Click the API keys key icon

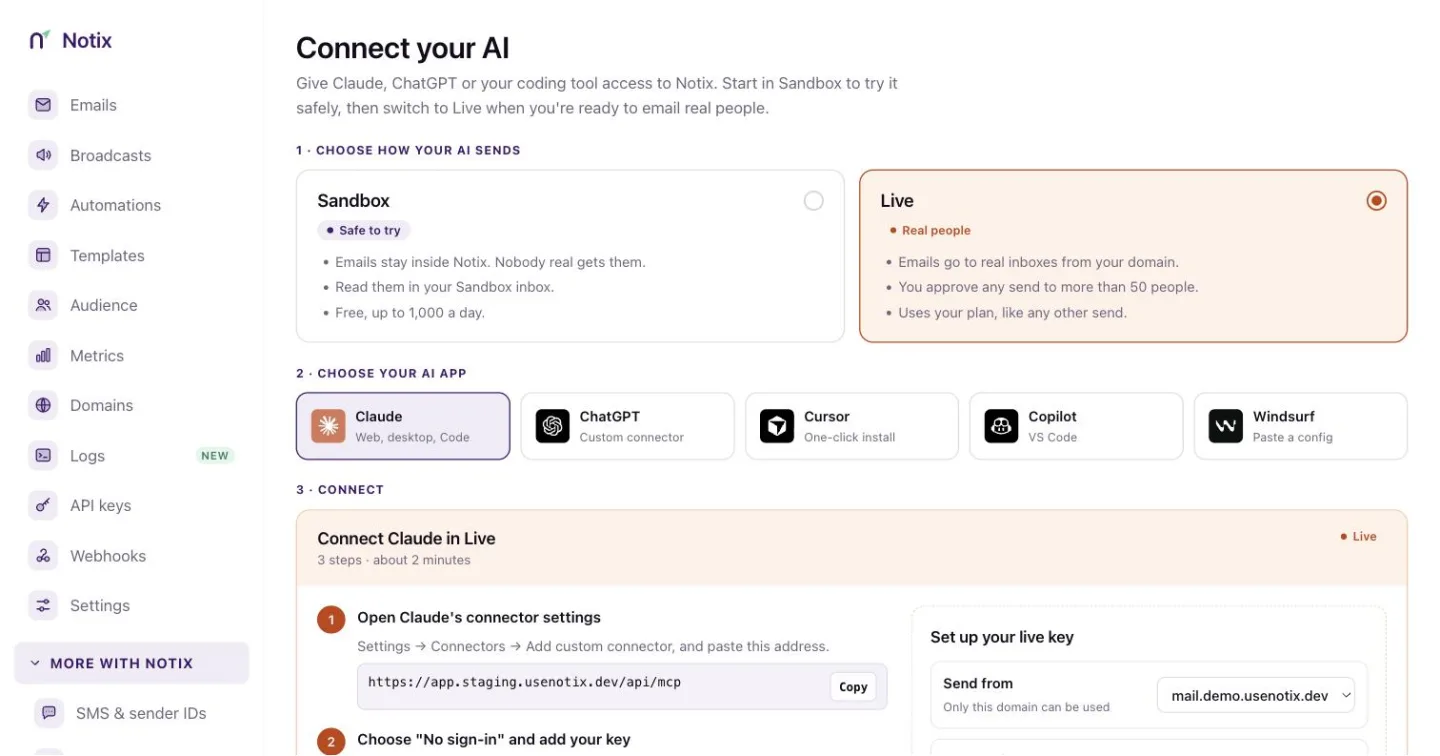point(43,505)
